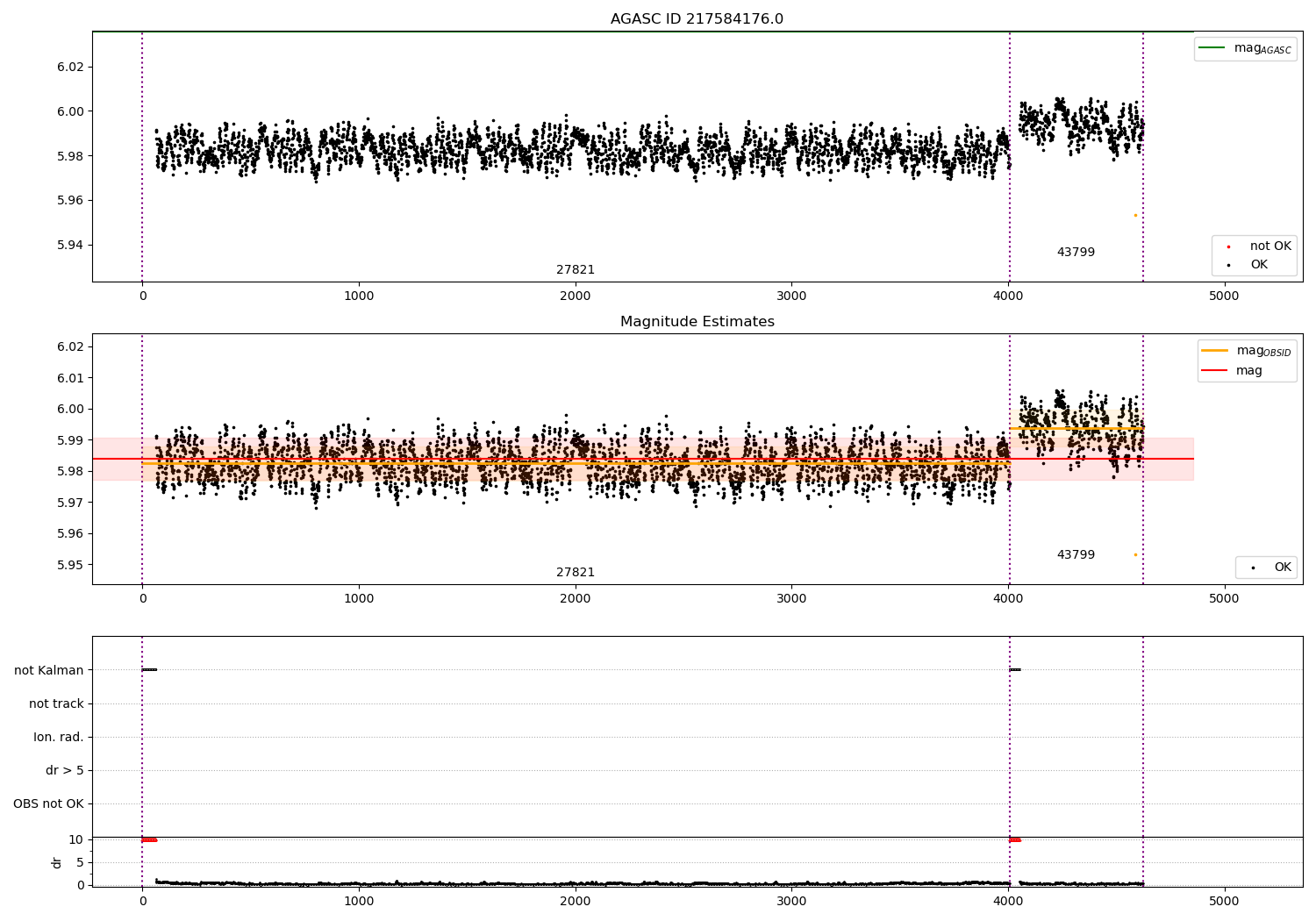Click the 'AGASC ID 217584176.0' plot title
Image resolution: width=1316 pixels, height=921 pixels.
click(697, 19)
